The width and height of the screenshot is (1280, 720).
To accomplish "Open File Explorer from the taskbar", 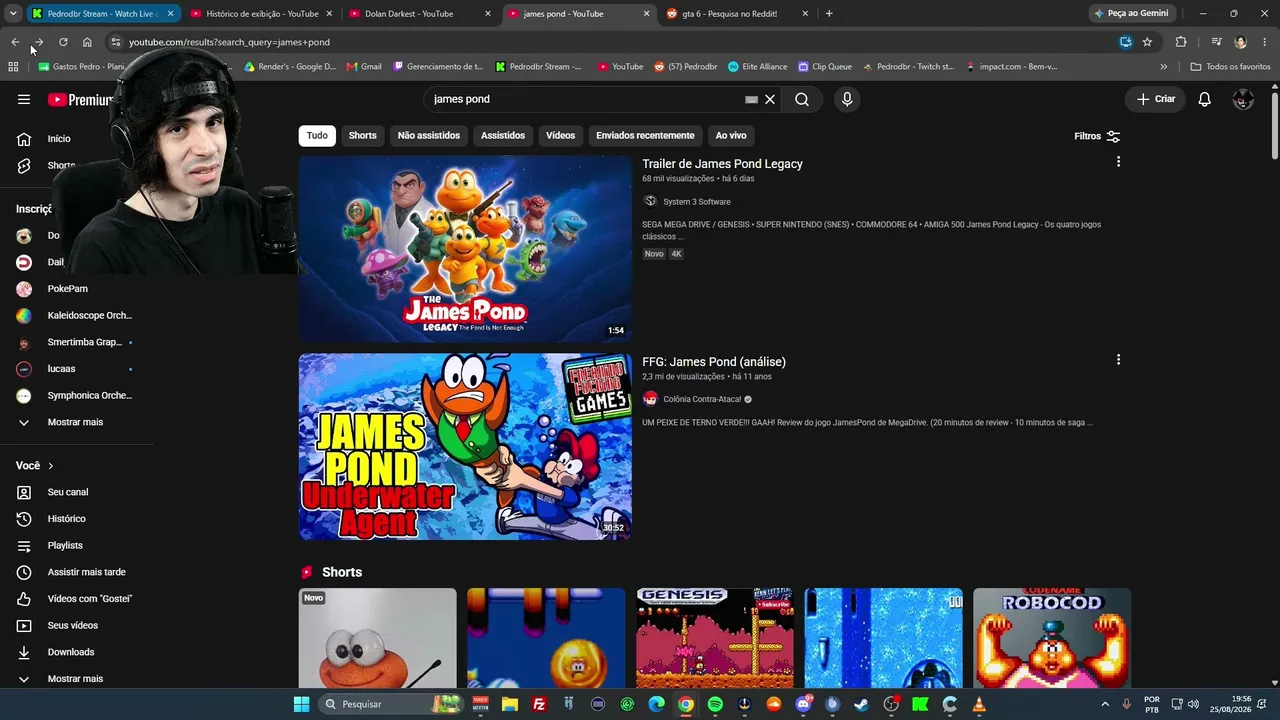I will coord(510,704).
